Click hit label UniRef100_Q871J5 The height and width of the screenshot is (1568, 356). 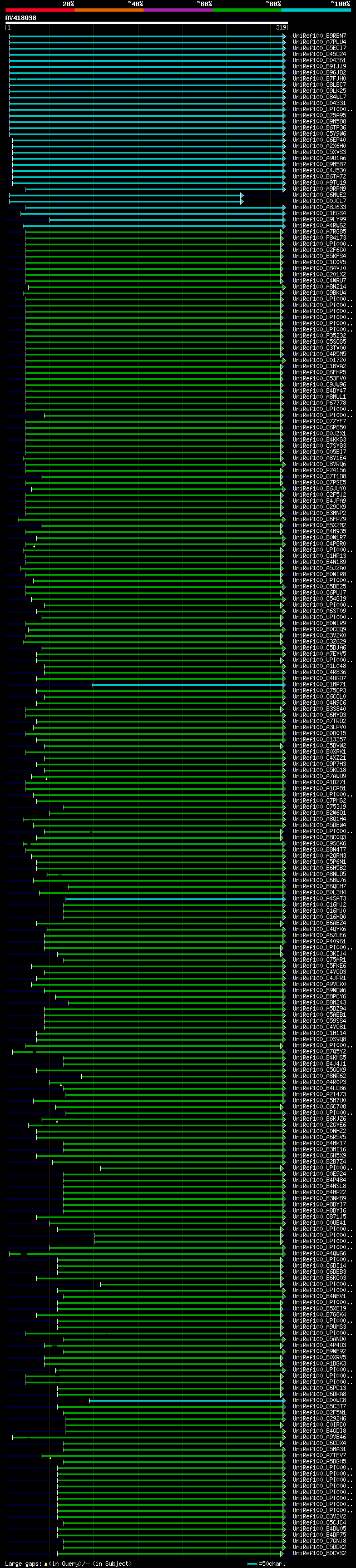coord(319,1217)
